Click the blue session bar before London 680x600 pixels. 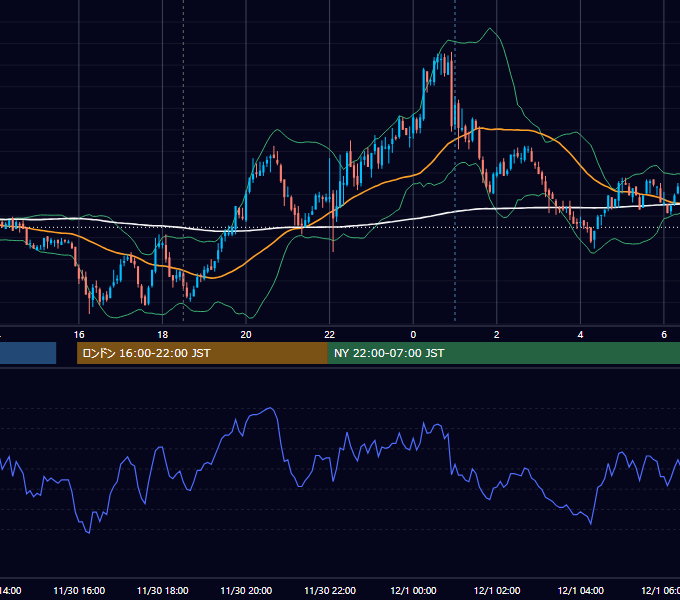[28, 353]
